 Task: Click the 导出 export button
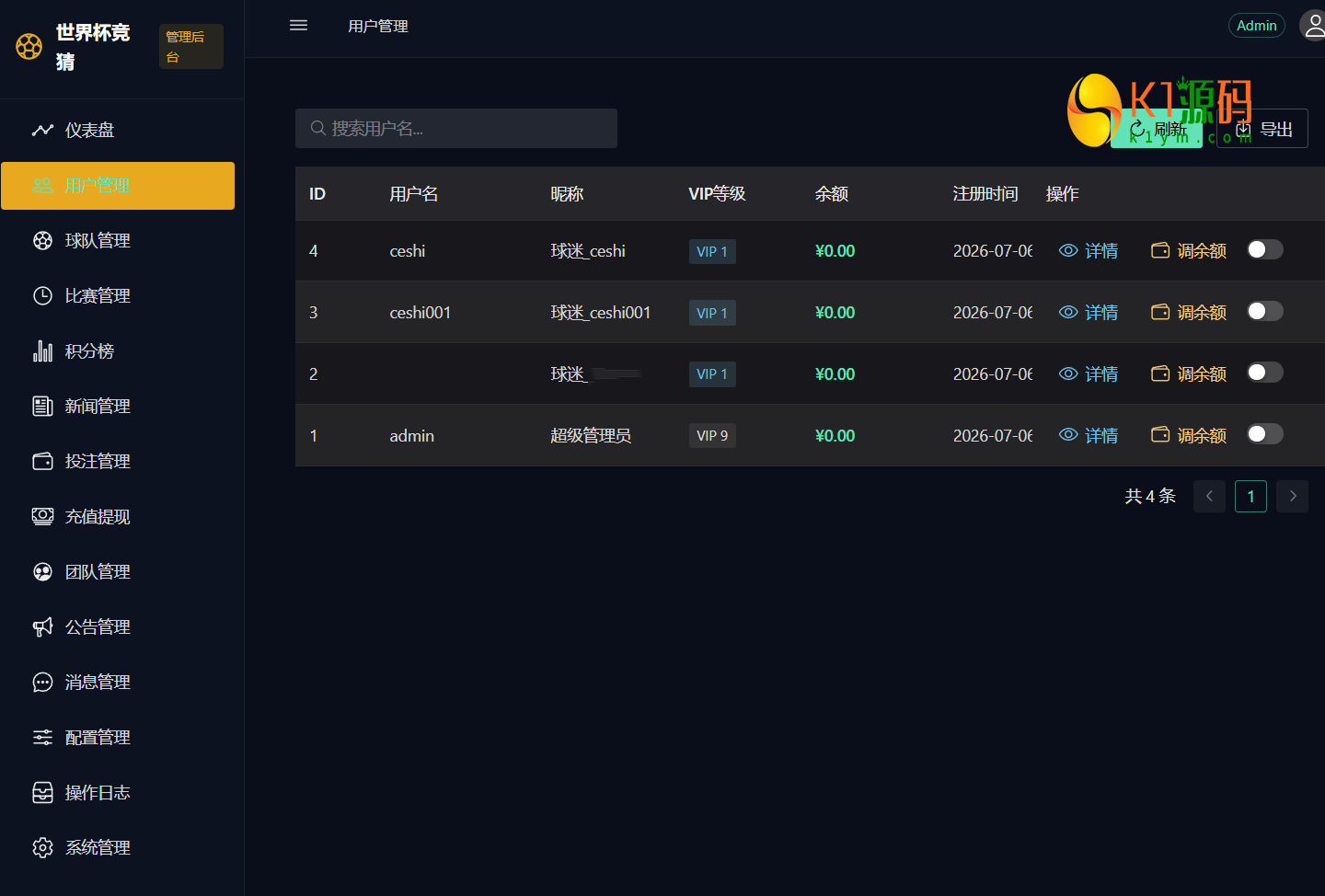pos(1262,129)
